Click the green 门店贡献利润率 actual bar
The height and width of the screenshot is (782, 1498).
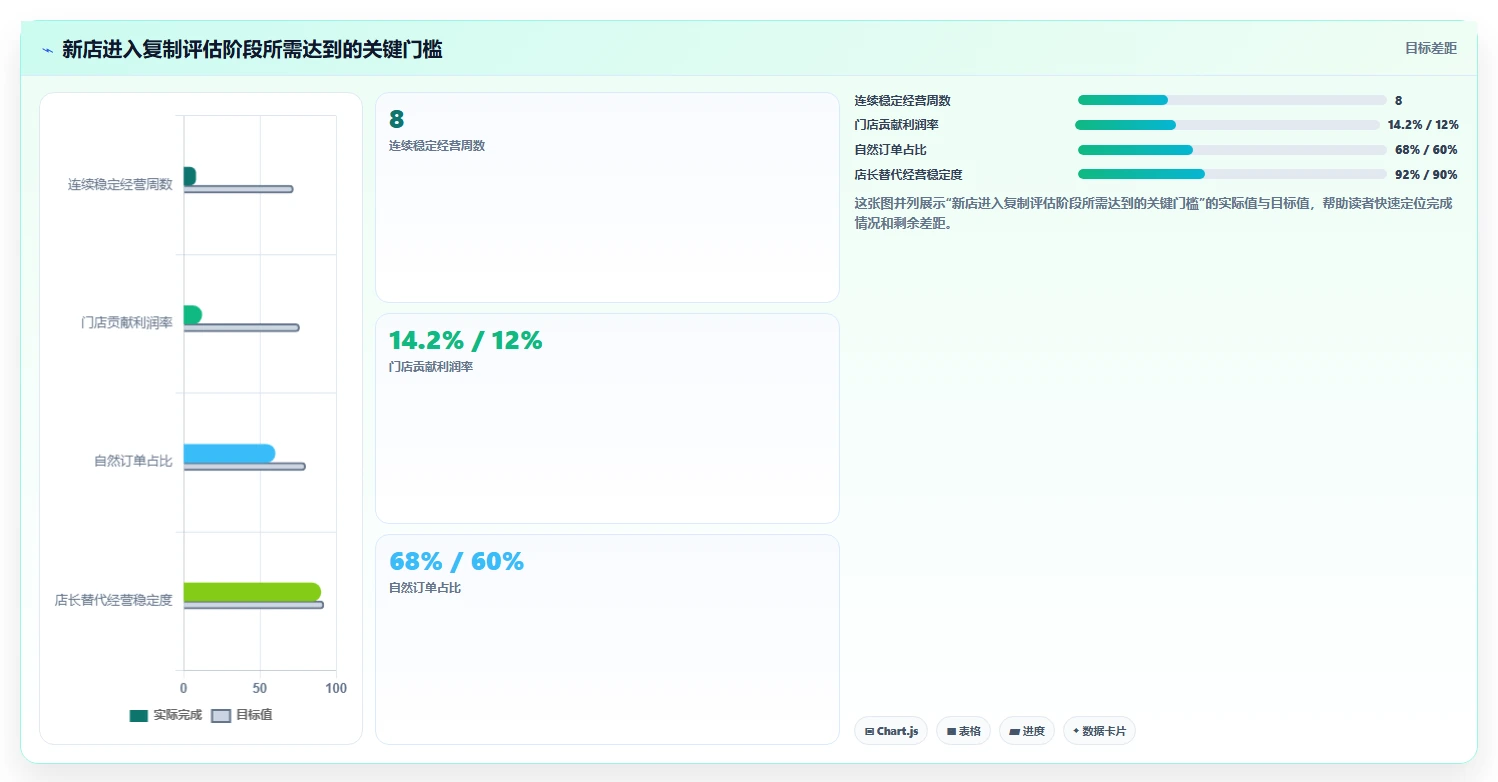click(192, 315)
